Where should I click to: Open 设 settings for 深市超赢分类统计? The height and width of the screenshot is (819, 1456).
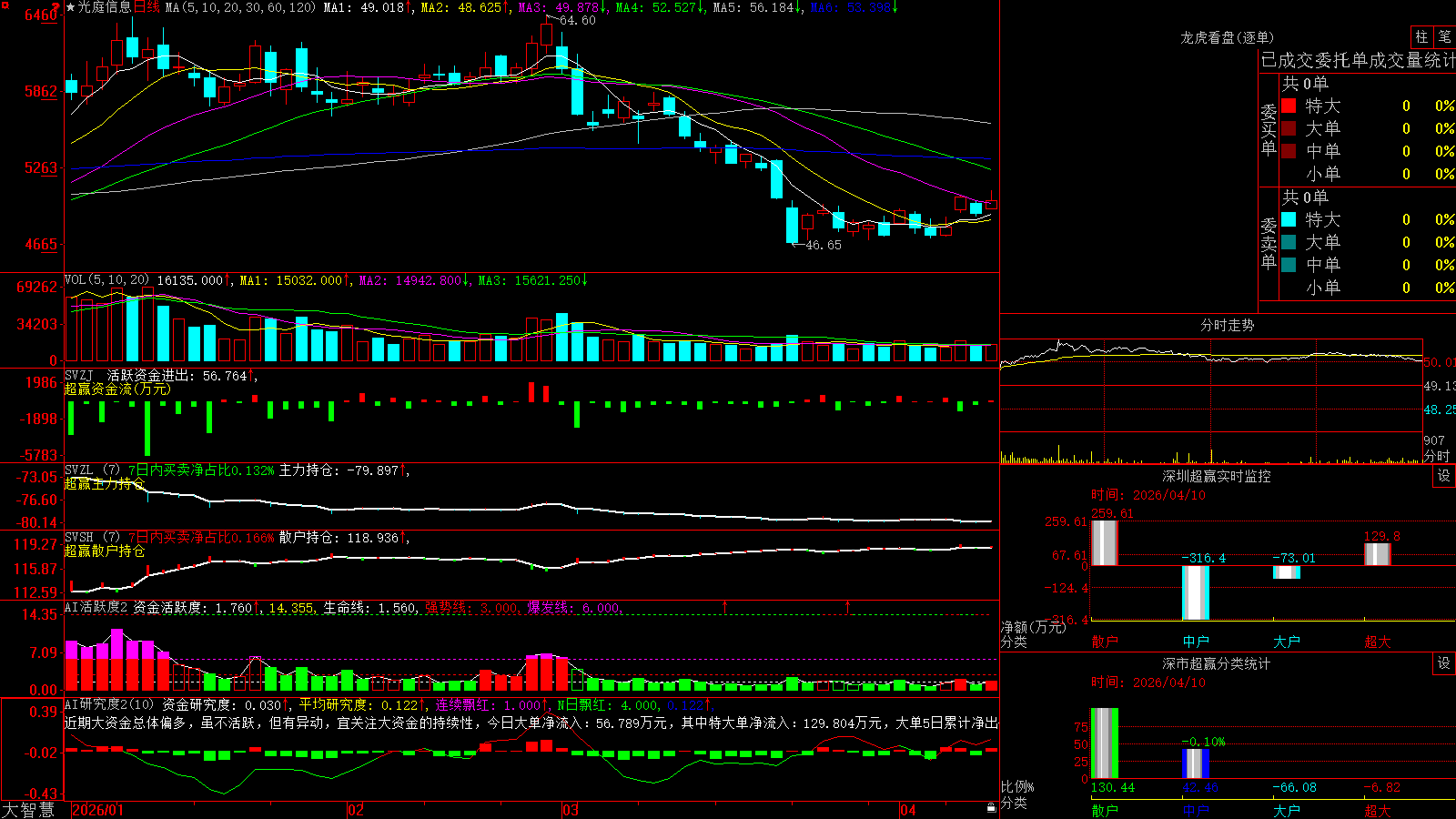[x=1444, y=663]
